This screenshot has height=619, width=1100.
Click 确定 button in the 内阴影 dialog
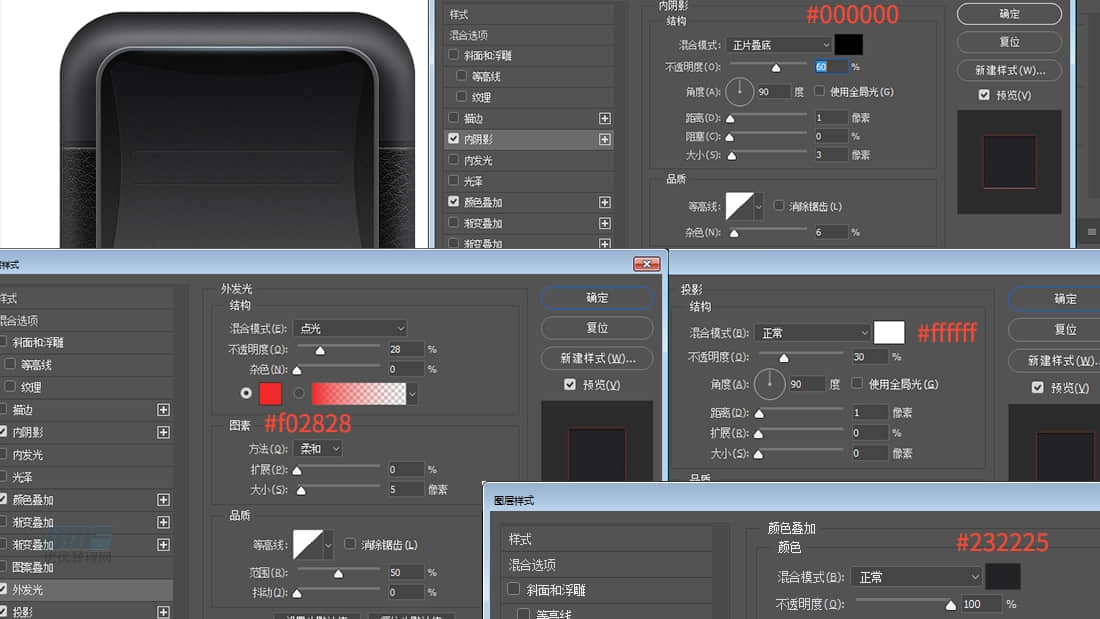coord(1009,14)
